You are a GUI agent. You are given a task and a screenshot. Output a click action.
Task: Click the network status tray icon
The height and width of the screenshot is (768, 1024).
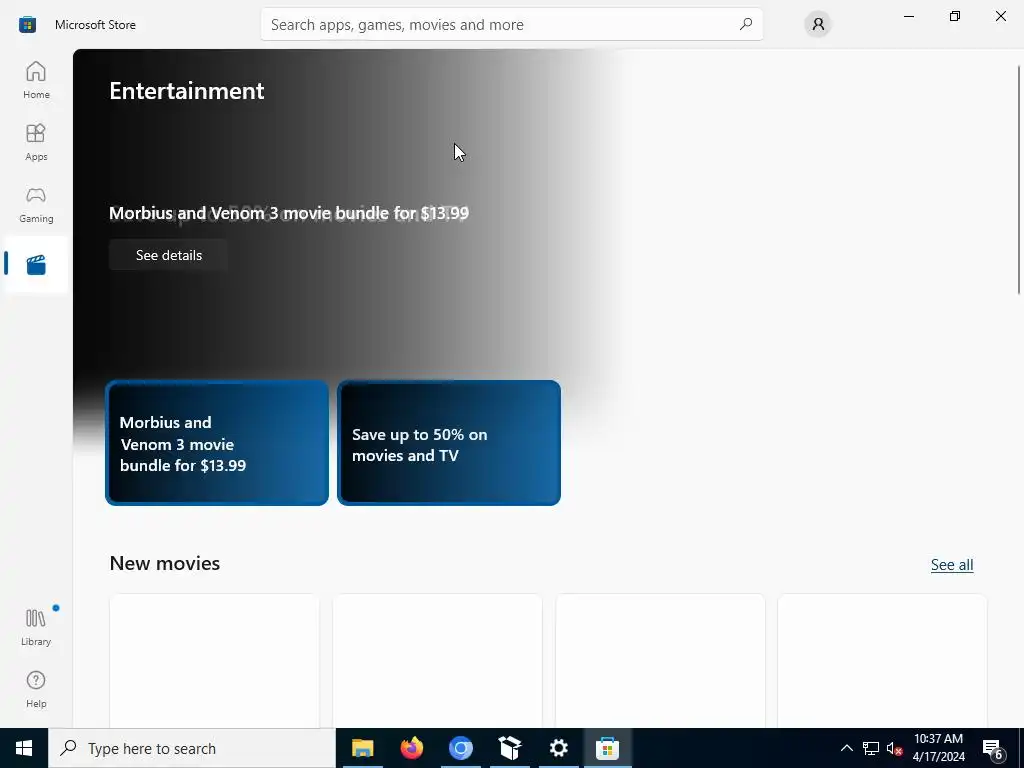click(871, 748)
